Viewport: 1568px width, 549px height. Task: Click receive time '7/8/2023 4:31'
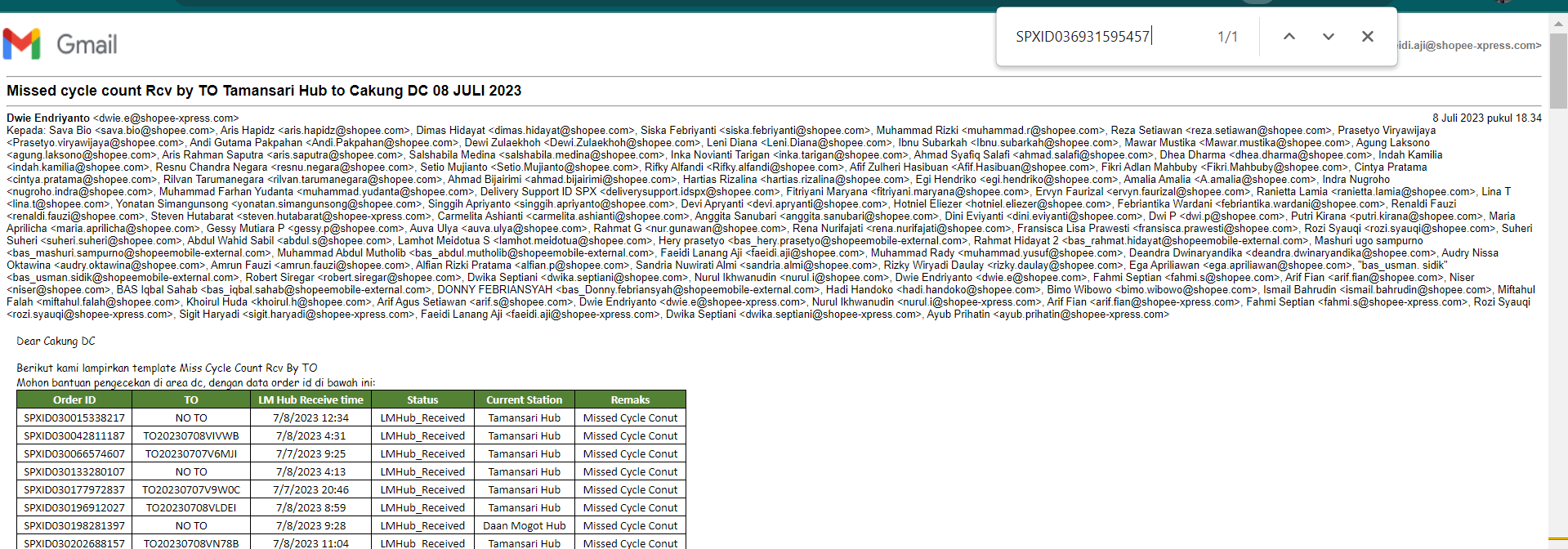click(310, 436)
